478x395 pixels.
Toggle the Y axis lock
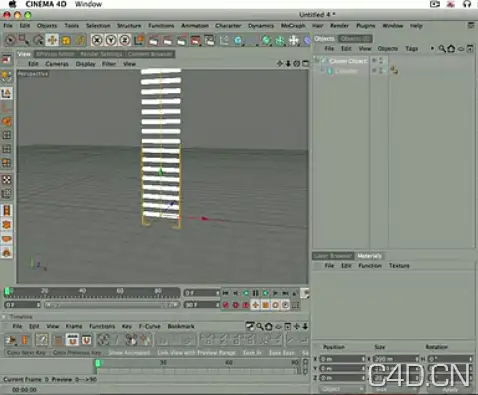click(x=111, y=40)
